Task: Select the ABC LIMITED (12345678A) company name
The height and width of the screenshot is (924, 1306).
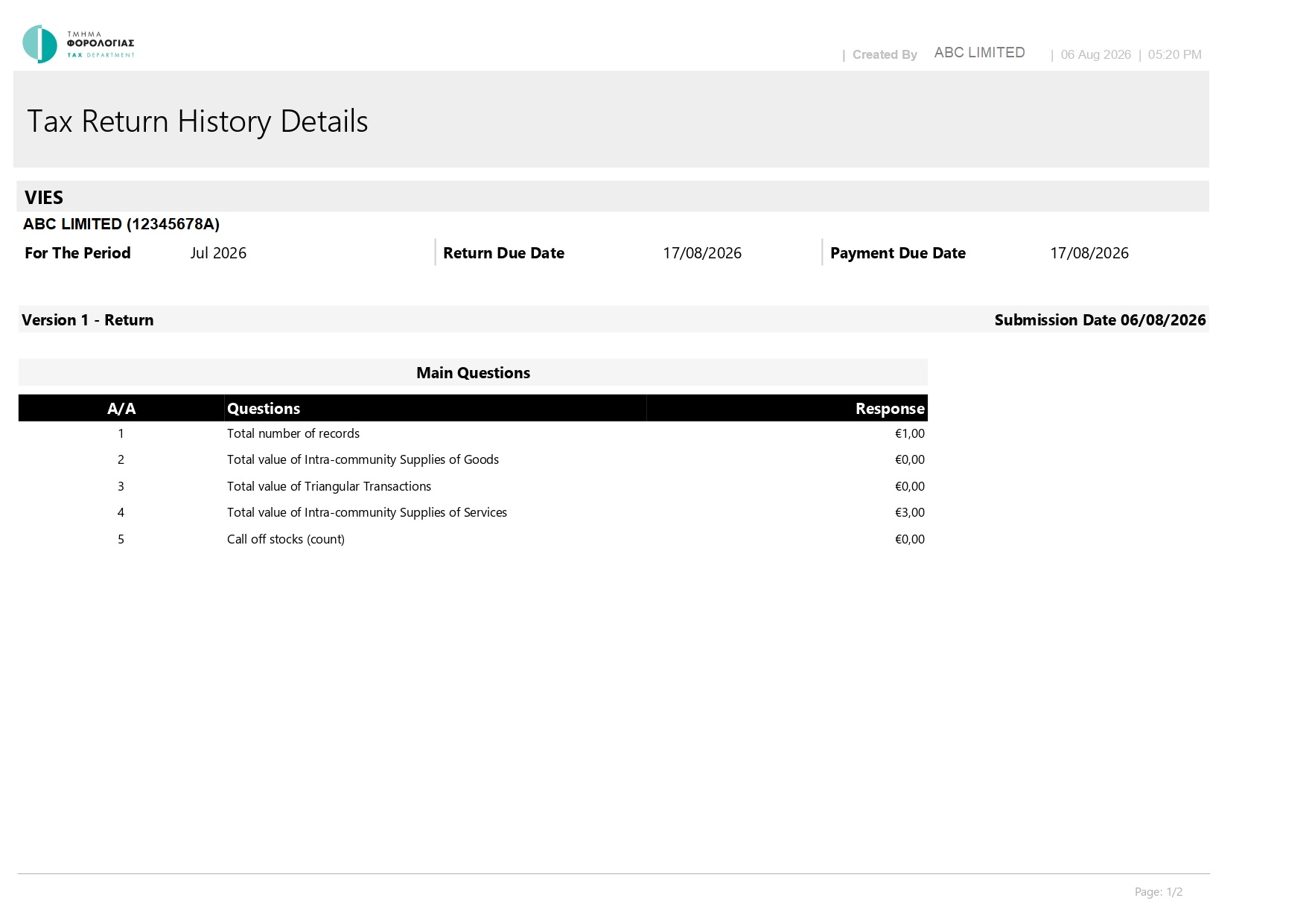Action: (121, 224)
